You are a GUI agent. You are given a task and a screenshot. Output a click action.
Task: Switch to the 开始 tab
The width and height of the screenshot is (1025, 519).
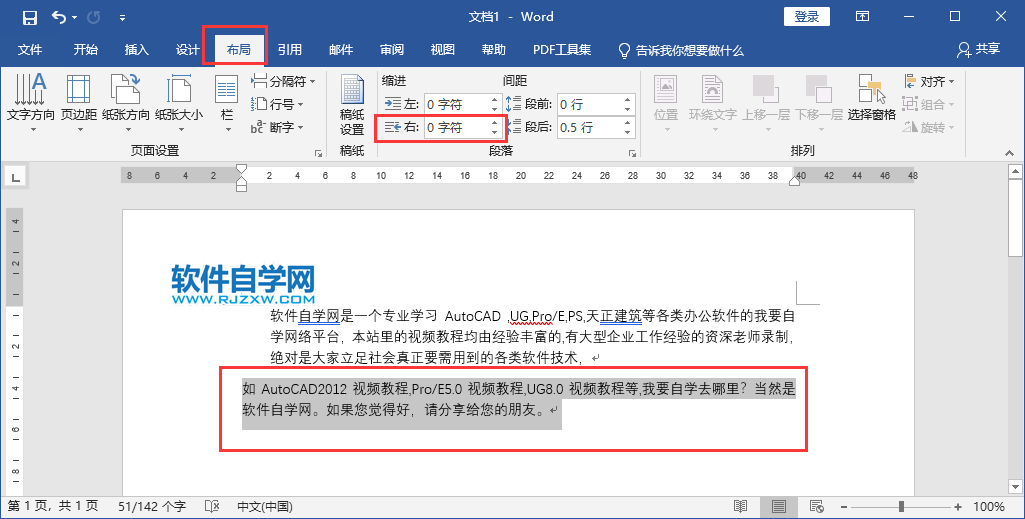pos(86,50)
